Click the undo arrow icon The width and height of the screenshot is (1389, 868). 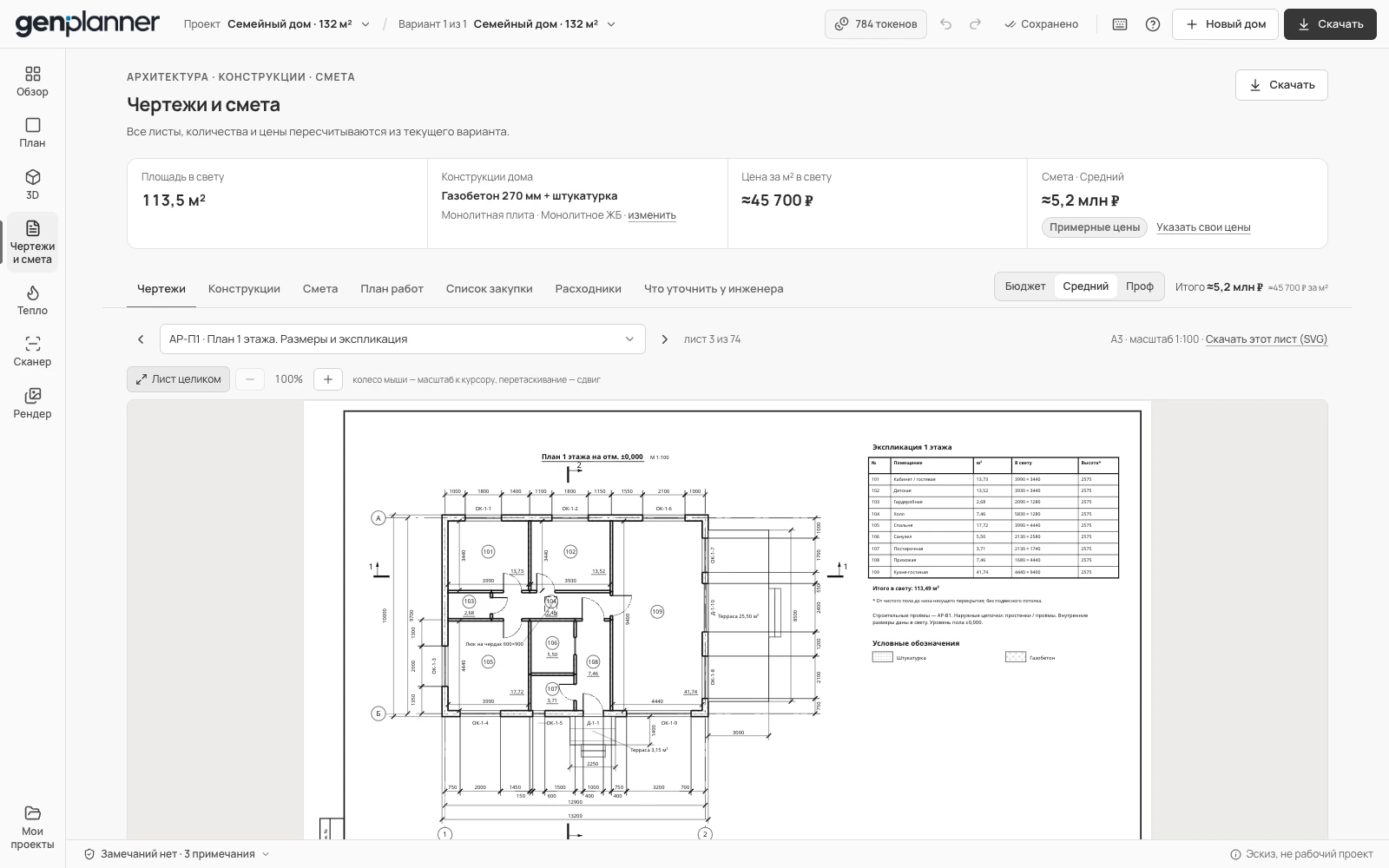click(x=946, y=24)
